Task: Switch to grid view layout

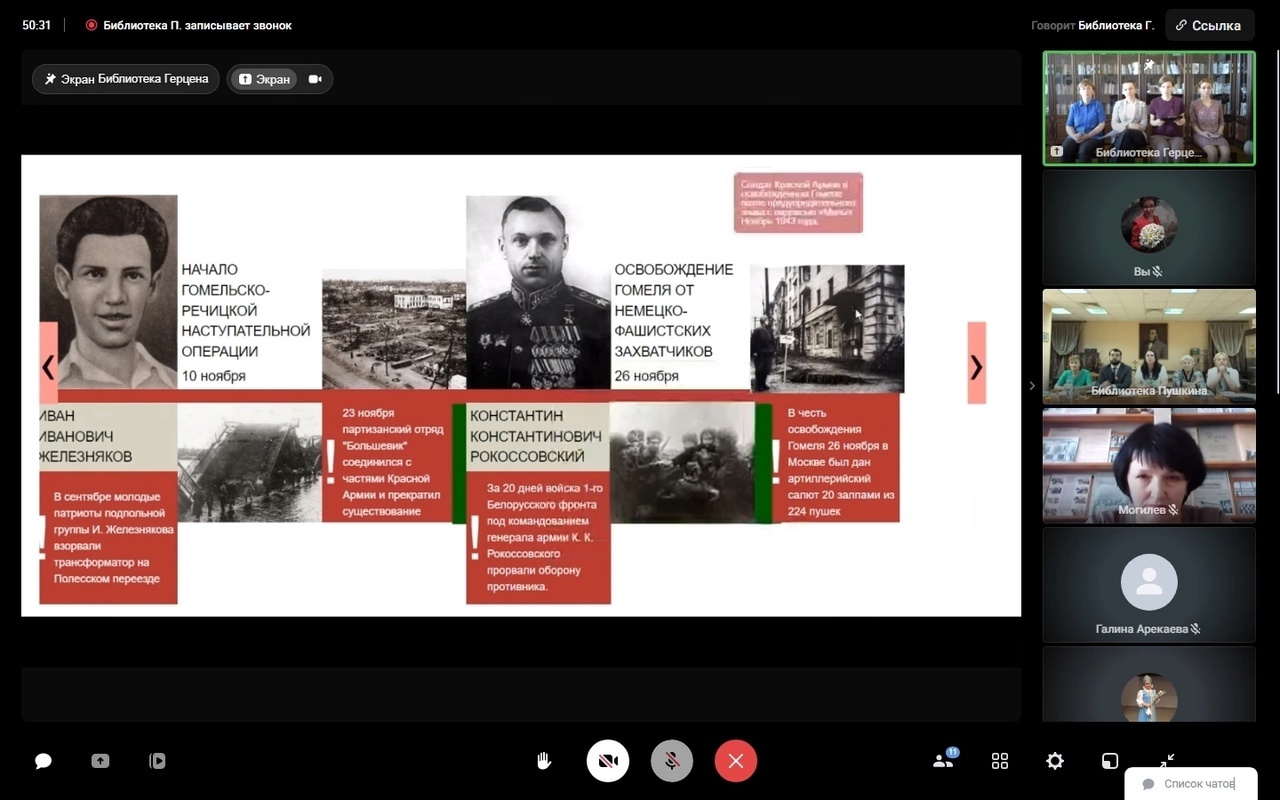Action: pyautogui.click(x=1000, y=761)
